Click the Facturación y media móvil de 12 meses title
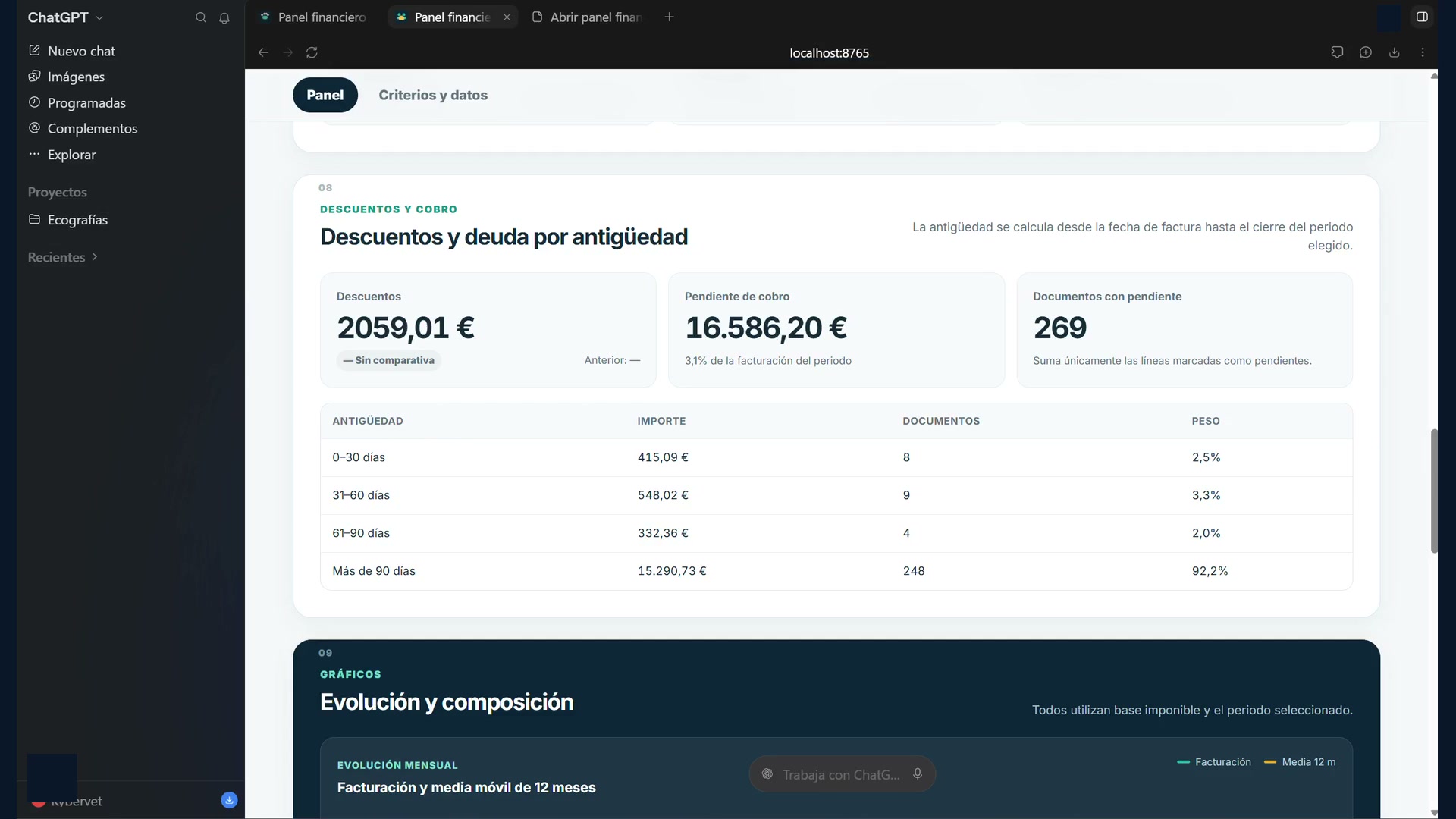The image size is (1456, 819). click(466, 787)
